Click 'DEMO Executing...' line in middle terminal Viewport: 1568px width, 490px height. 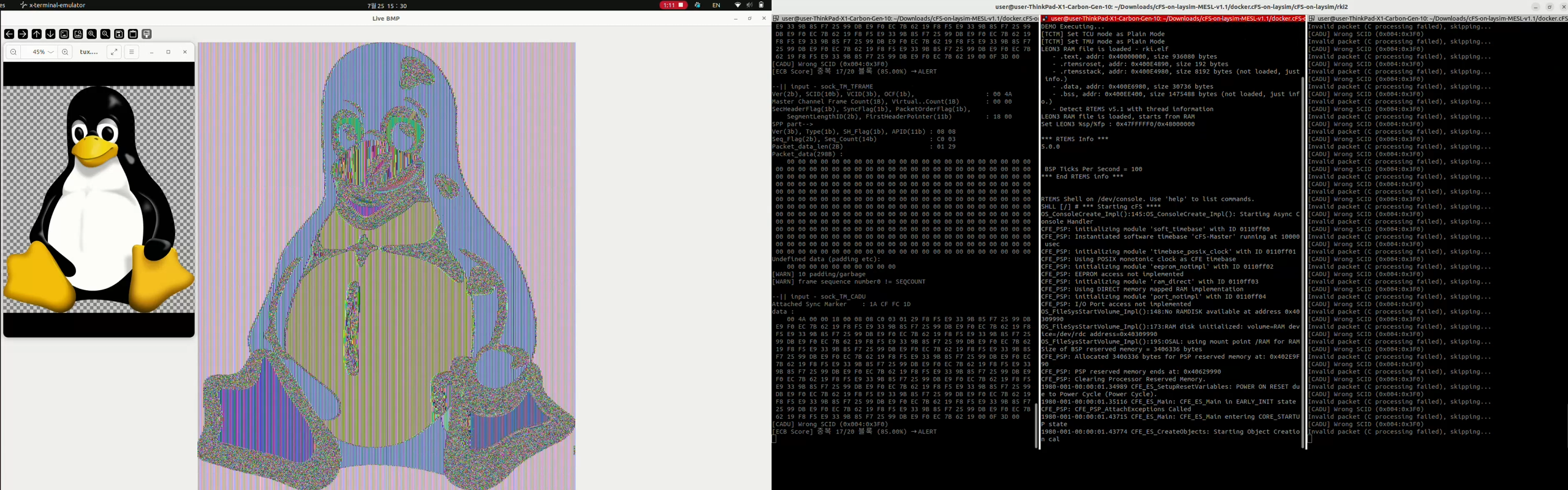[x=1073, y=27]
